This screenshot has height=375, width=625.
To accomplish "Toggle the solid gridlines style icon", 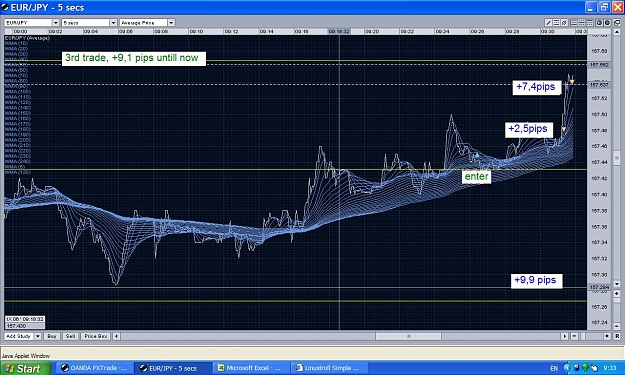I will point(574,23).
